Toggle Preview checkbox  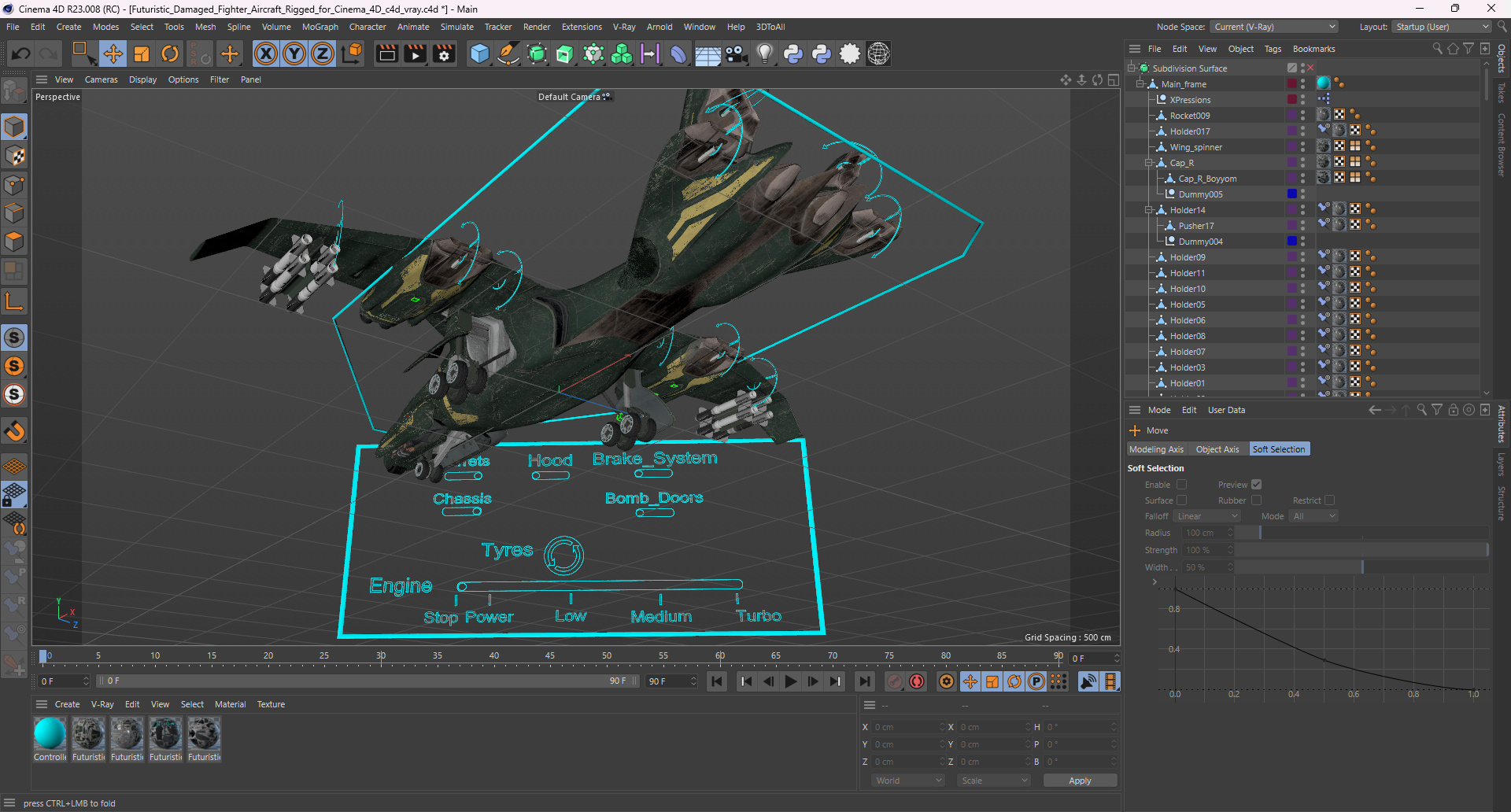coord(1256,485)
